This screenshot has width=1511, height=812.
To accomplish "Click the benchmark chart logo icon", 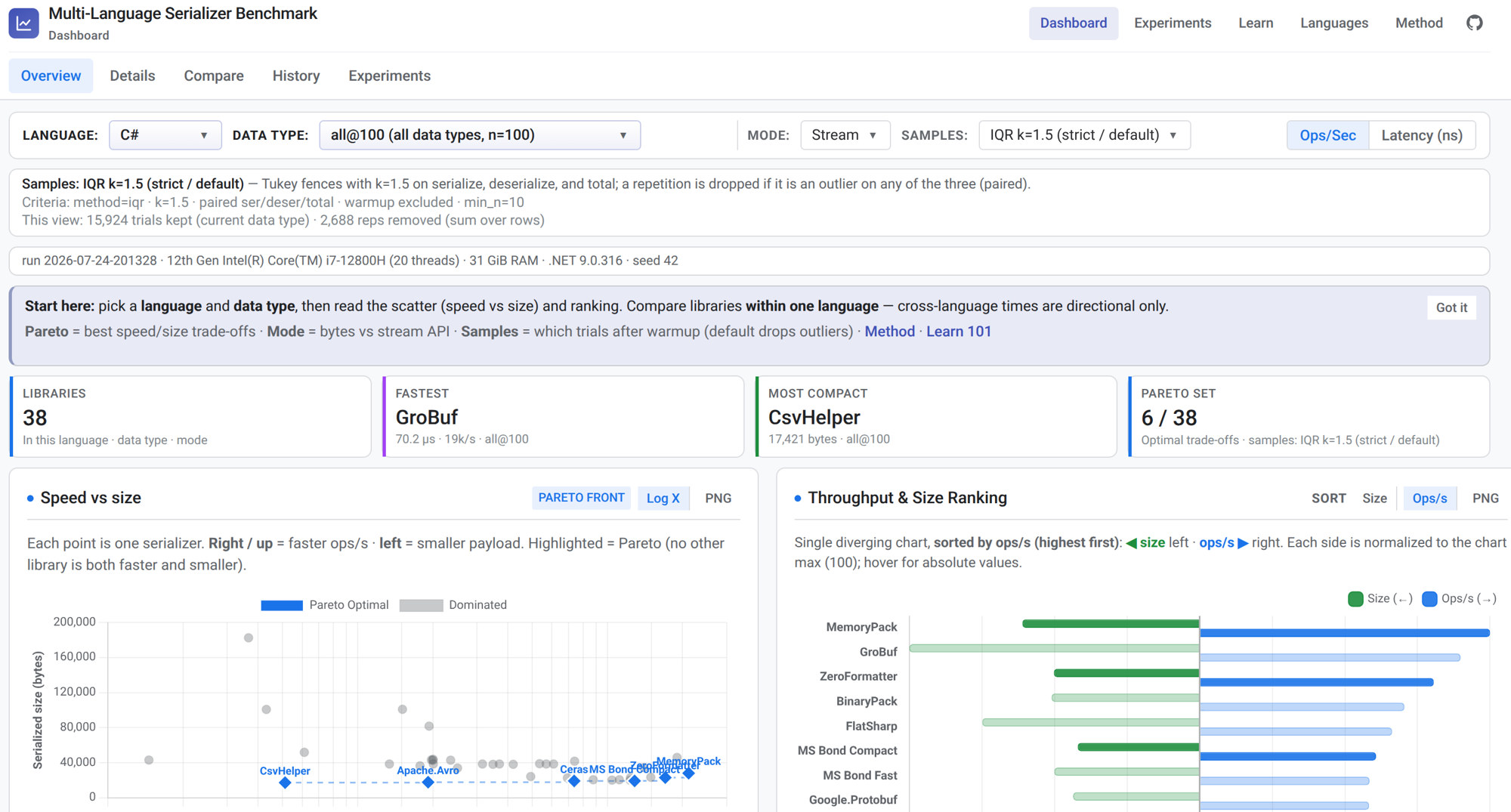I will [23, 23].
